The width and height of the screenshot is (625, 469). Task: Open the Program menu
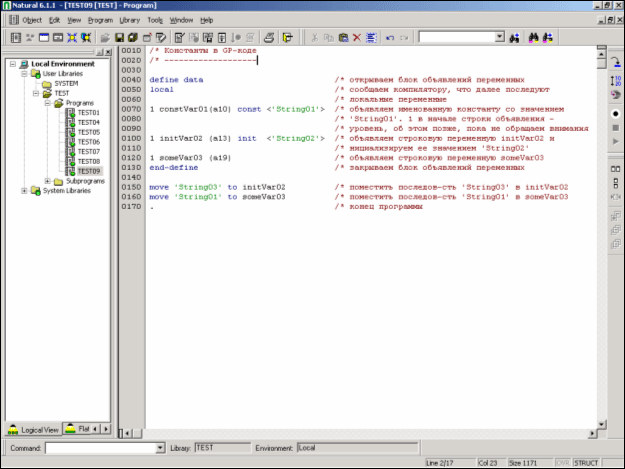(x=100, y=19)
